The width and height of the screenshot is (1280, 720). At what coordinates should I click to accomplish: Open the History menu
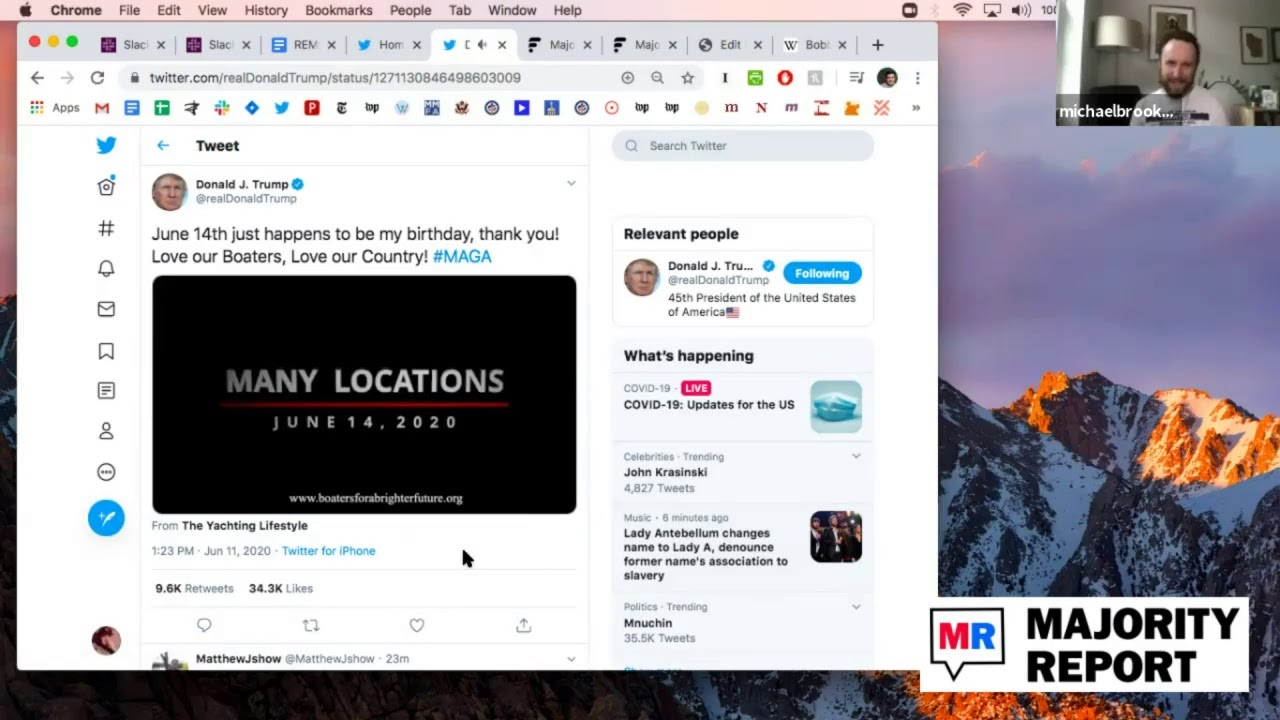266,10
